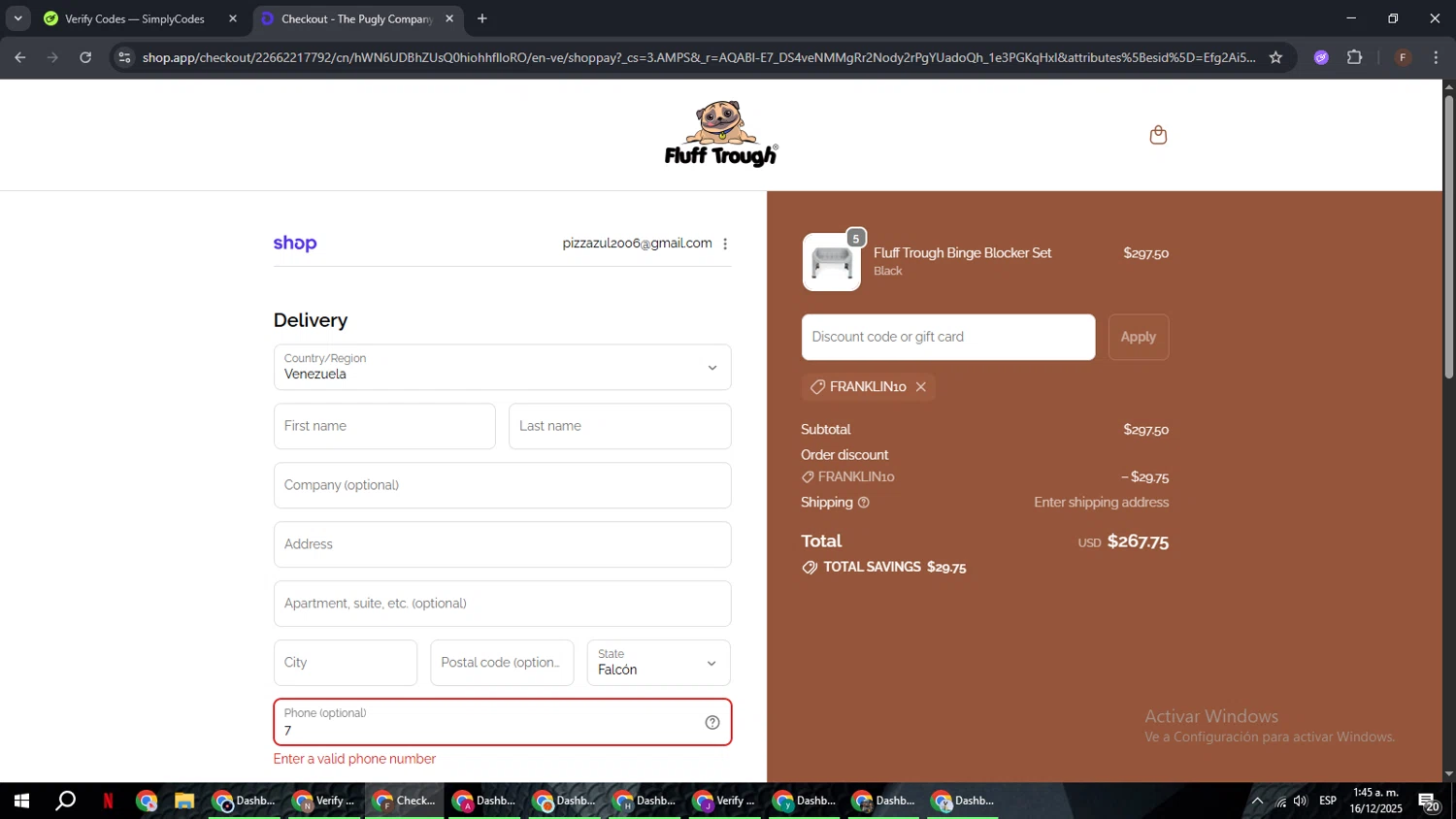The width and height of the screenshot is (1456, 819).
Task: Close the Checkout Pugly Company tab
Action: 449,18
